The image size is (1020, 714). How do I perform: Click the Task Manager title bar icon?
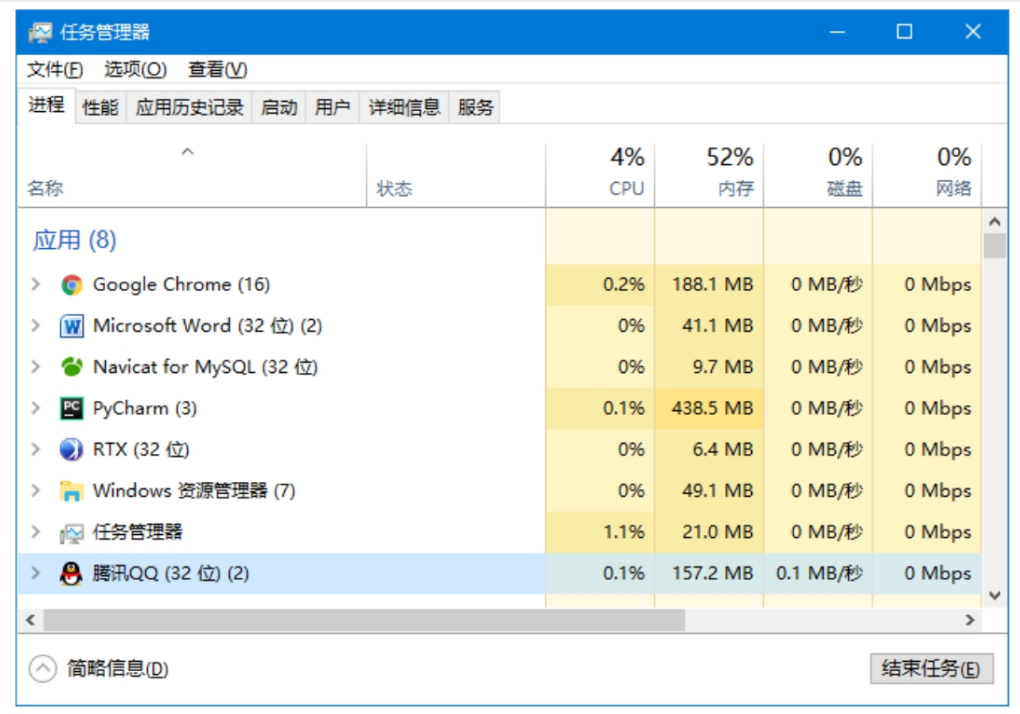(40, 32)
